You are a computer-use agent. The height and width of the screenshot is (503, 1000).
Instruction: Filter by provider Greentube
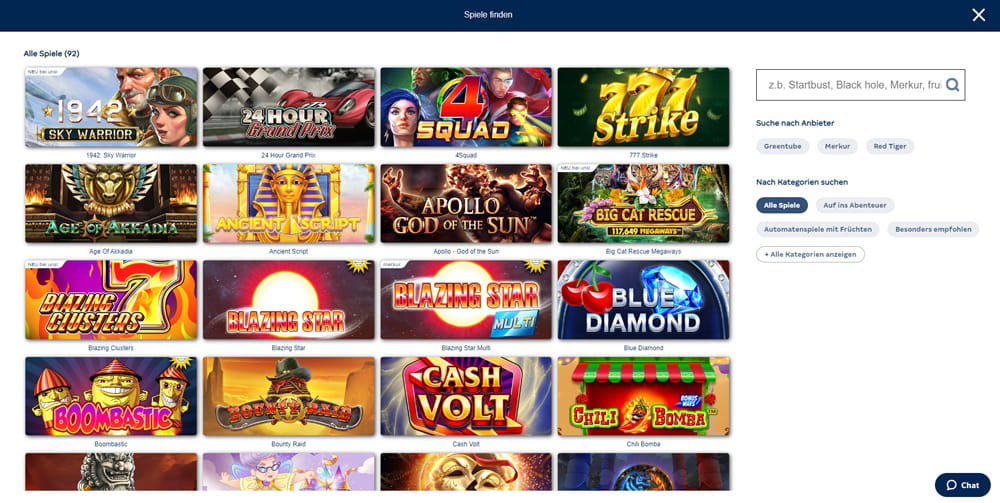(783, 147)
